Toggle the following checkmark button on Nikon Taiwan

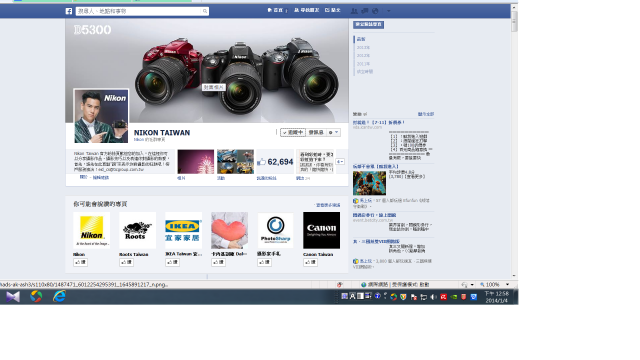tap(293, 133)
